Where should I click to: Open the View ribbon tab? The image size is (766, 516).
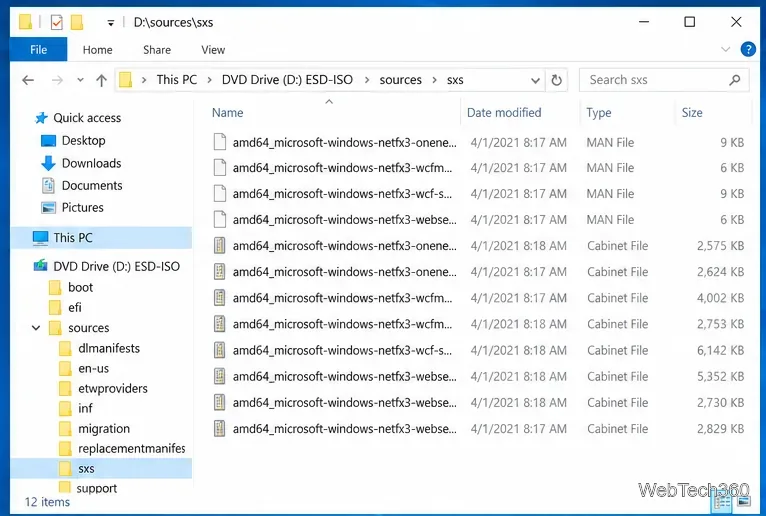pyautogui.click(x=213, y=50)
